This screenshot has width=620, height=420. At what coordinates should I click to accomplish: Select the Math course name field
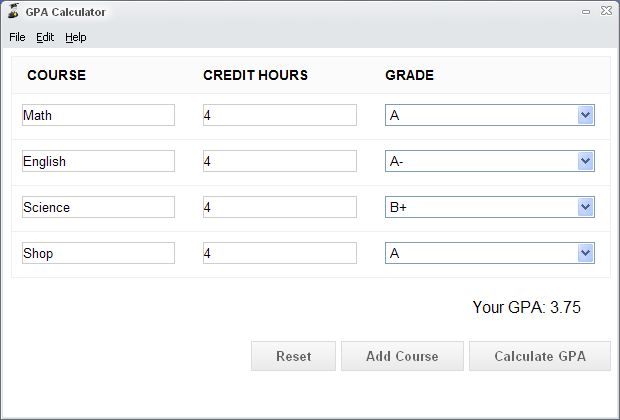[x=98, y=115]
